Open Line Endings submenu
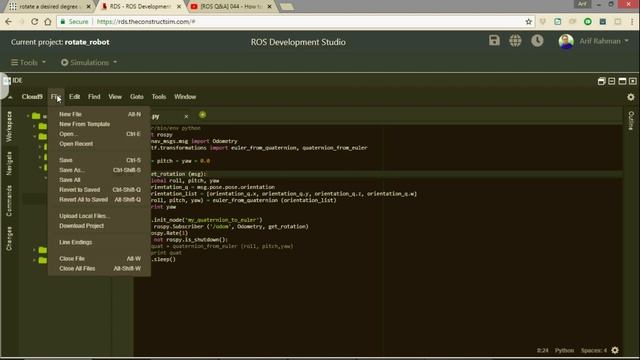This screenshot has width=640, height=360. tap(100, 242)
